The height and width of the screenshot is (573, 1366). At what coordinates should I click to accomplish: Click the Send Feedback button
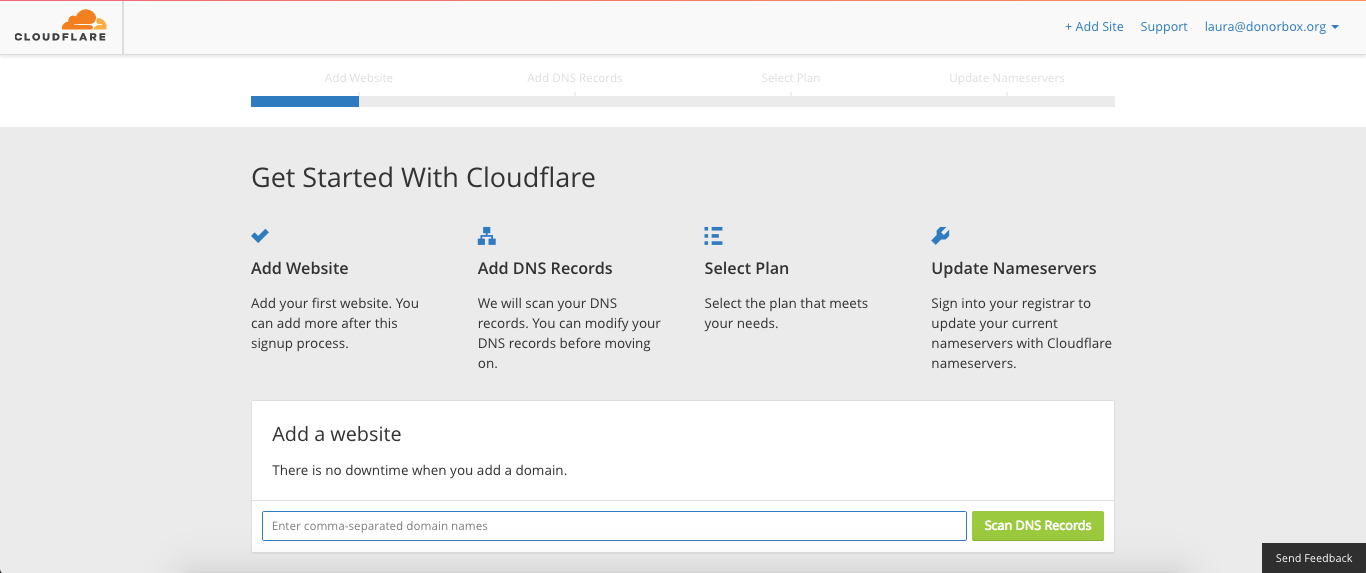pos(1313,558)
